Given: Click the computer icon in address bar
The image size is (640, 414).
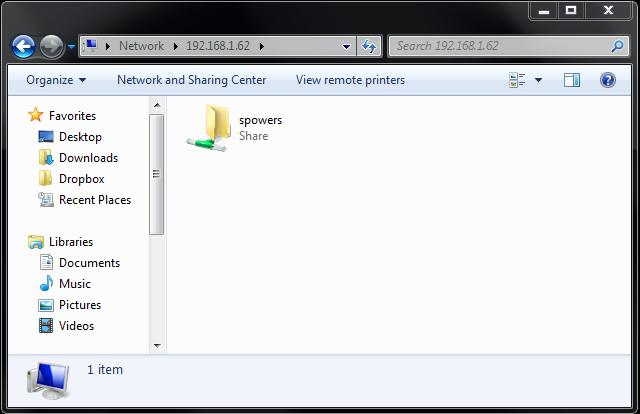Looking at the screenshot, I should 91,45.
